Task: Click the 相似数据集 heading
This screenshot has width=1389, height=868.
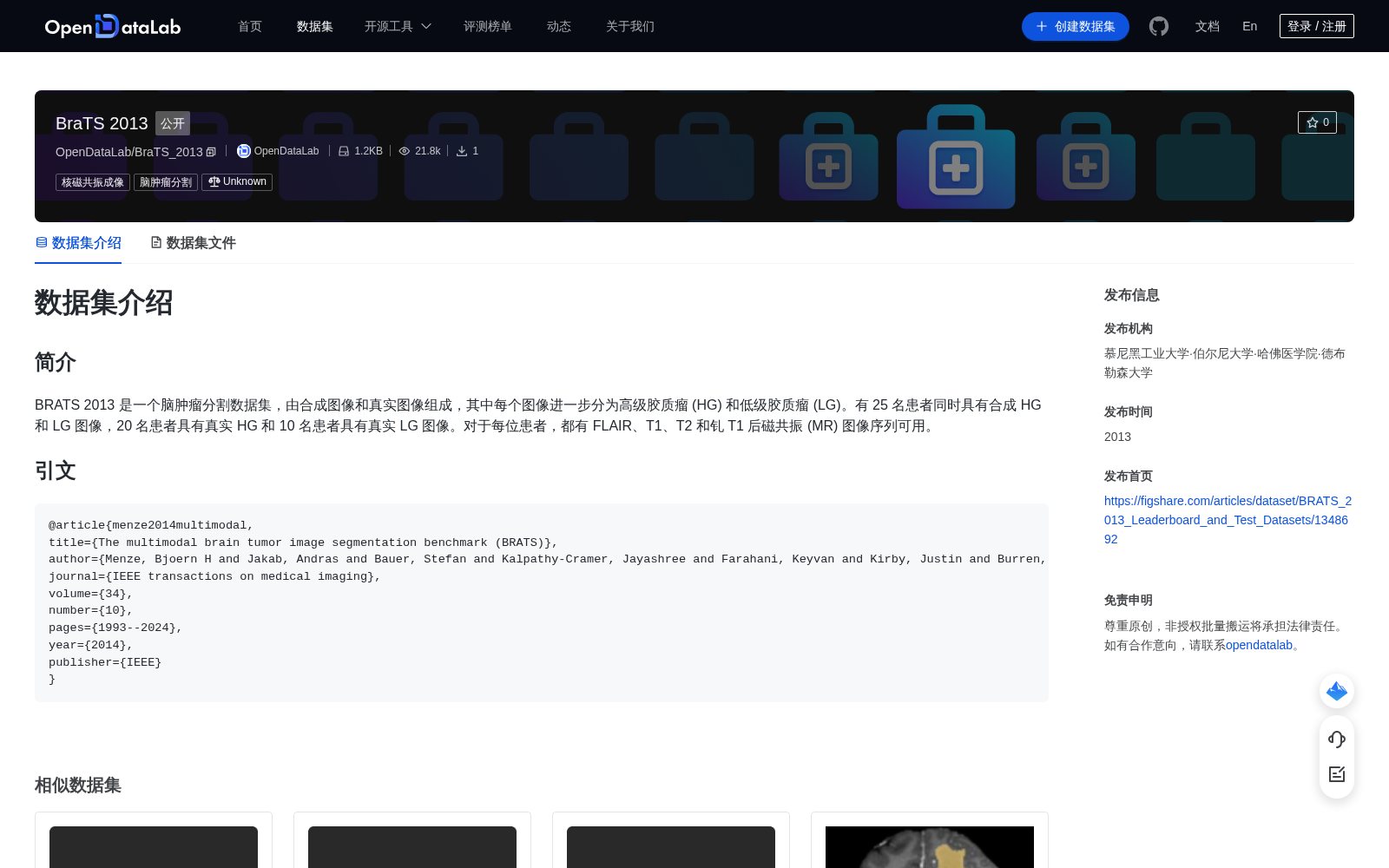Action: [78, 785]
